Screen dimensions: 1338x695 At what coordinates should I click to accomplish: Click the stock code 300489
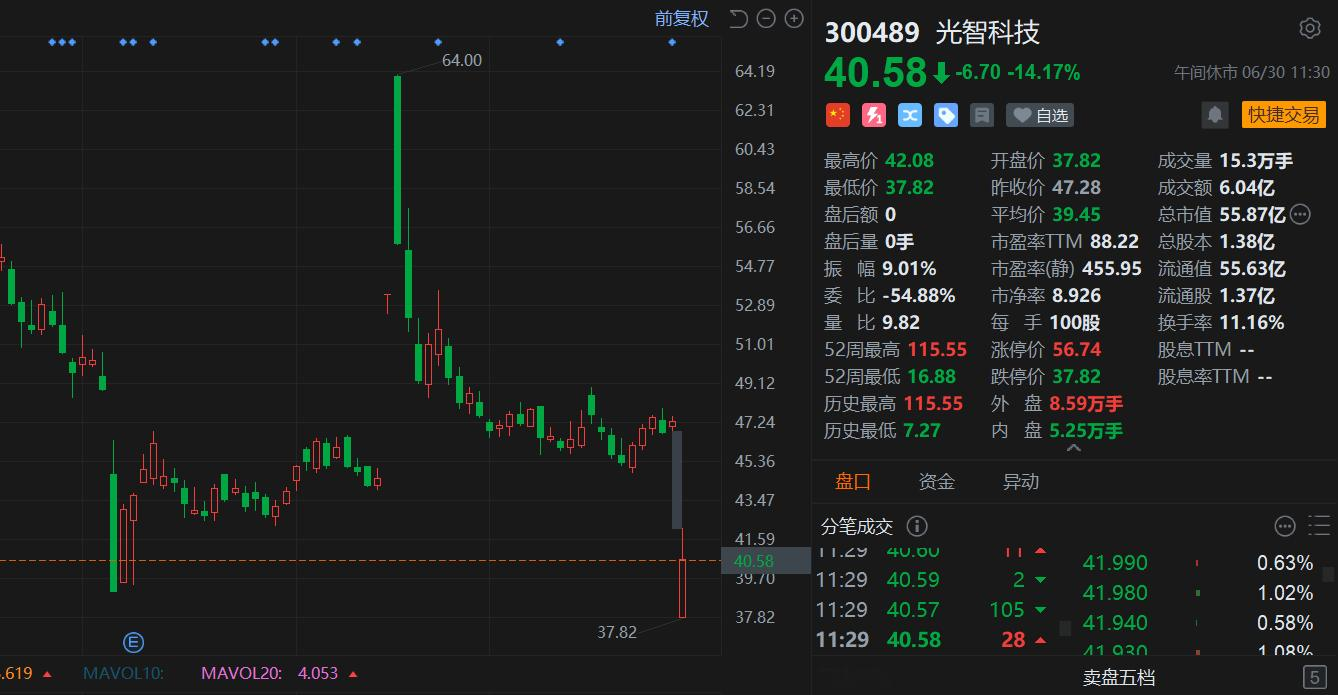pyautogui.click(x=871, y=32)
